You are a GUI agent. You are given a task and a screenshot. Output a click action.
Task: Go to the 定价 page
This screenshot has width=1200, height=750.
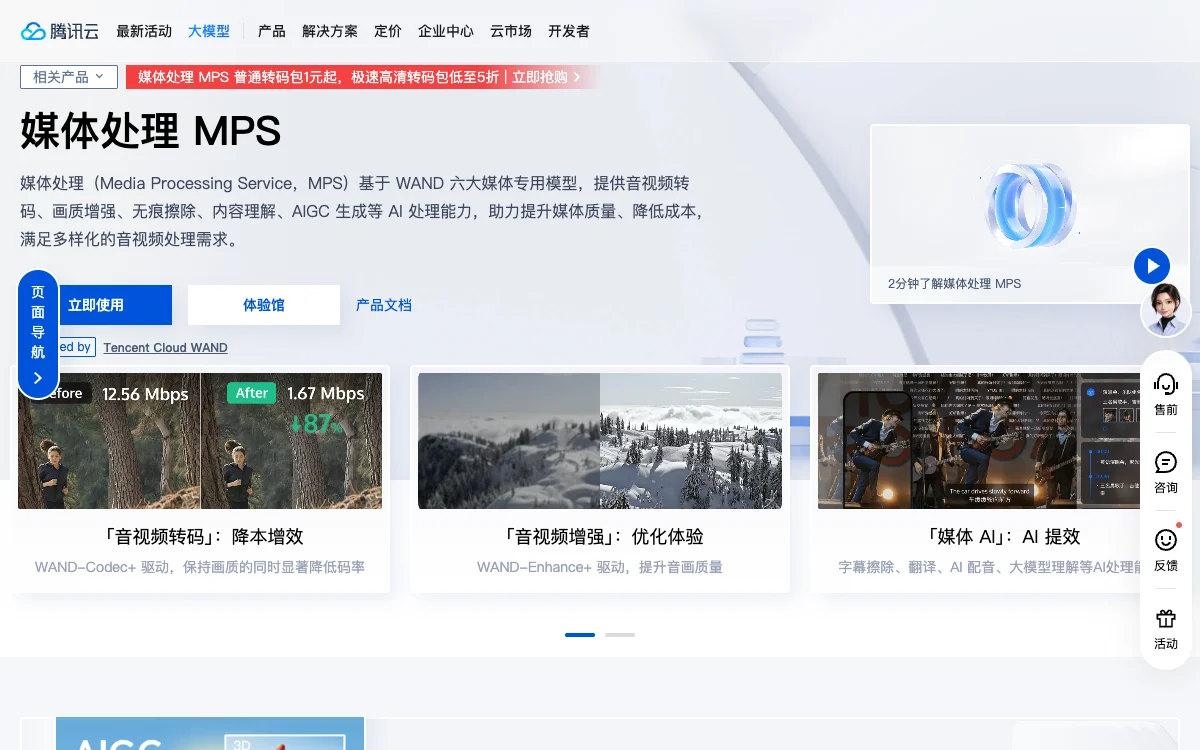[x=388, y=31]
